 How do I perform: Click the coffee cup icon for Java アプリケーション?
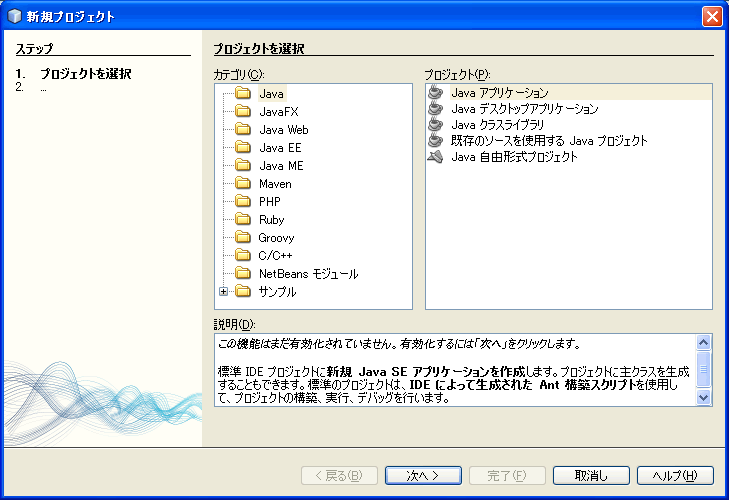click(435, 92)
